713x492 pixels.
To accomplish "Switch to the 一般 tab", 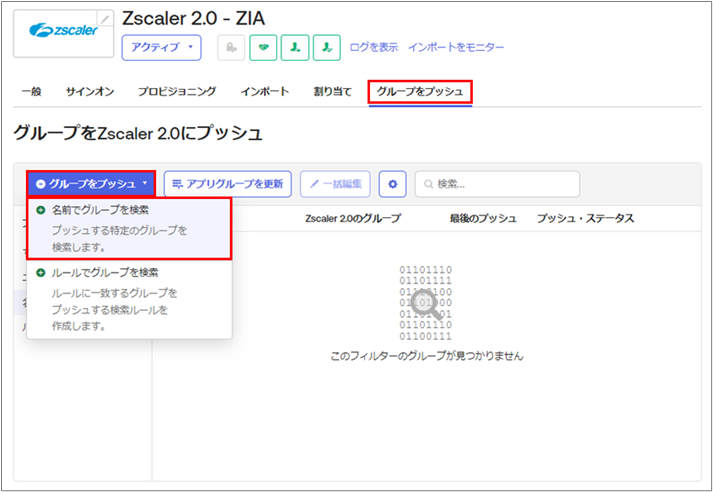I will (x=31, y=91).
